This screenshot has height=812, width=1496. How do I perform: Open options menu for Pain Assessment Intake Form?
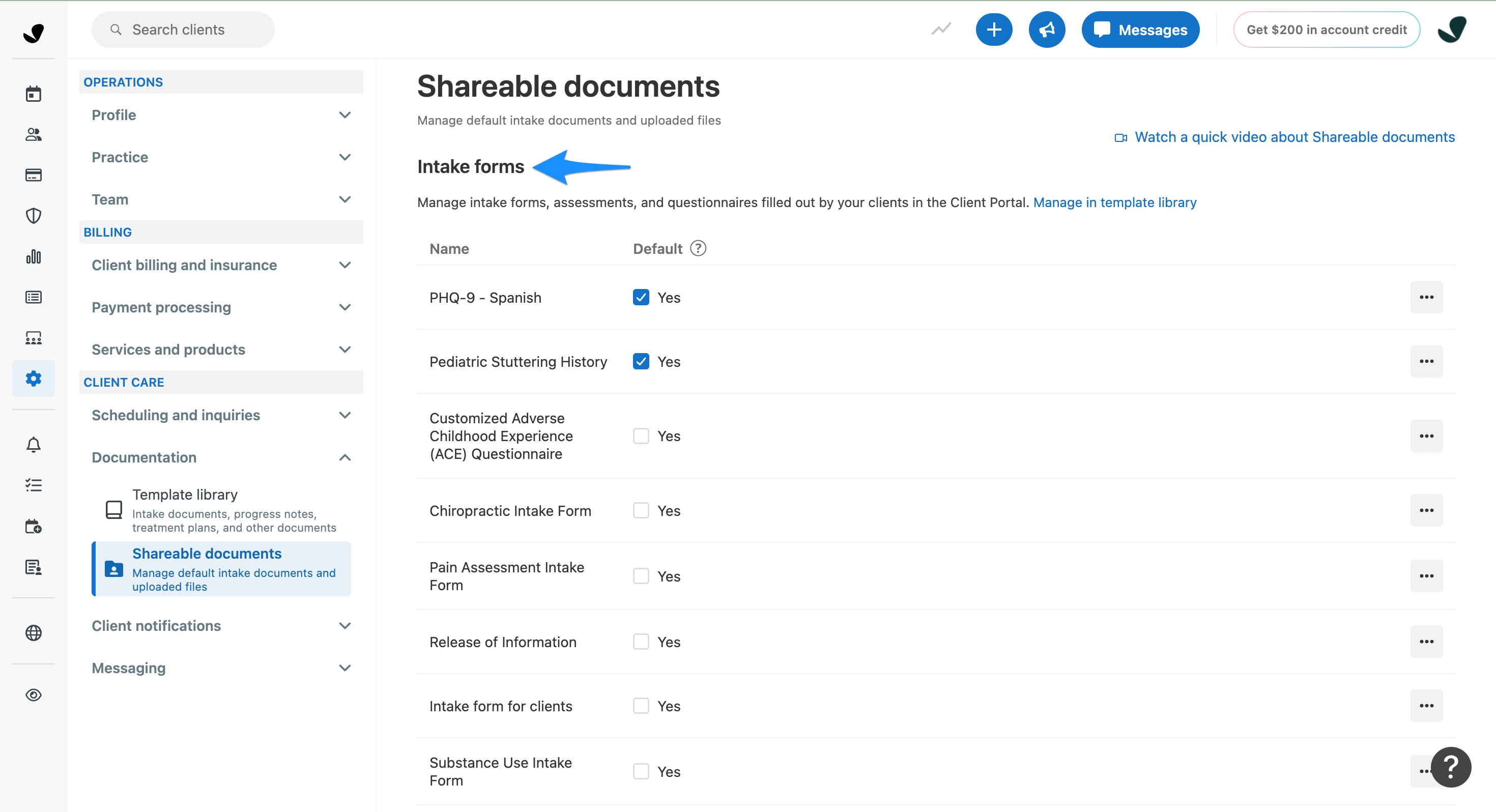pyautogui.click(x=1426, y=576)
